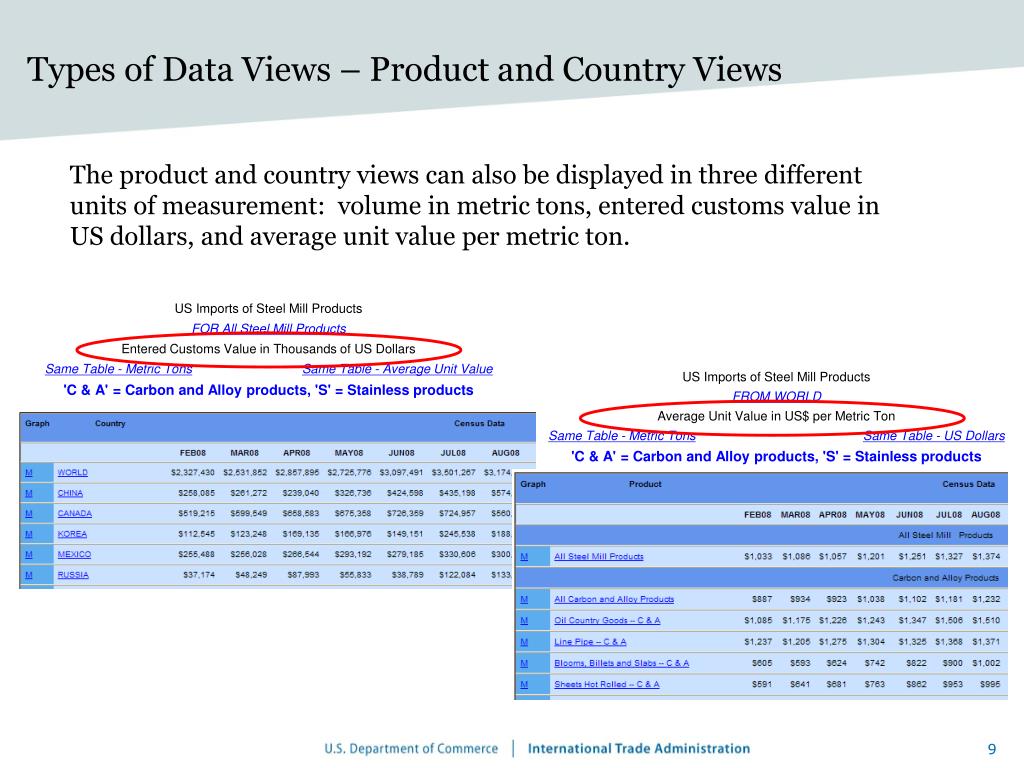Select WORLD FEB08 value $2,327,430
1024x768 pixels.
193,472
